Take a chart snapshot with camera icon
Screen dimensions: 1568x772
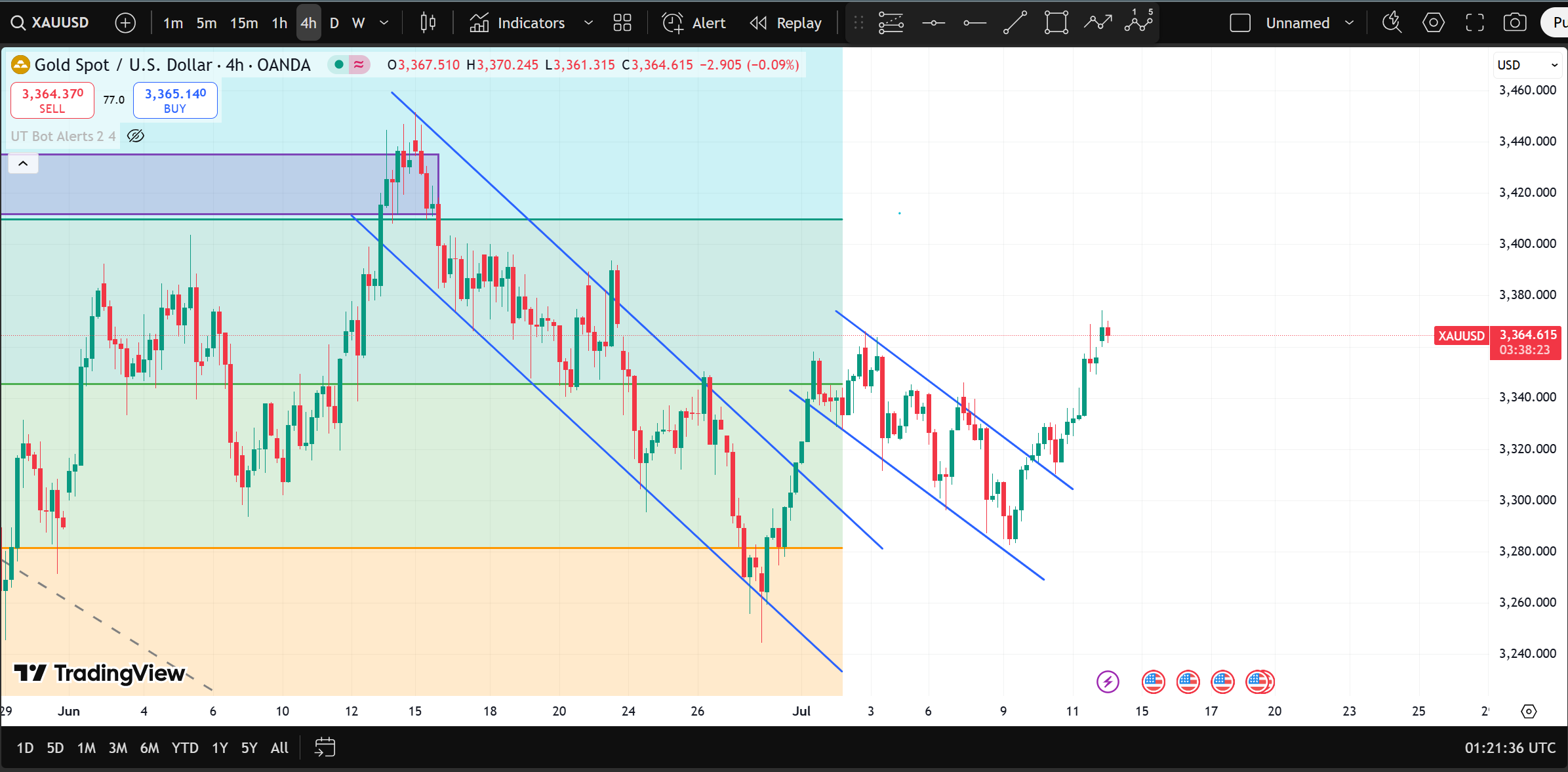pos(1515,23)
